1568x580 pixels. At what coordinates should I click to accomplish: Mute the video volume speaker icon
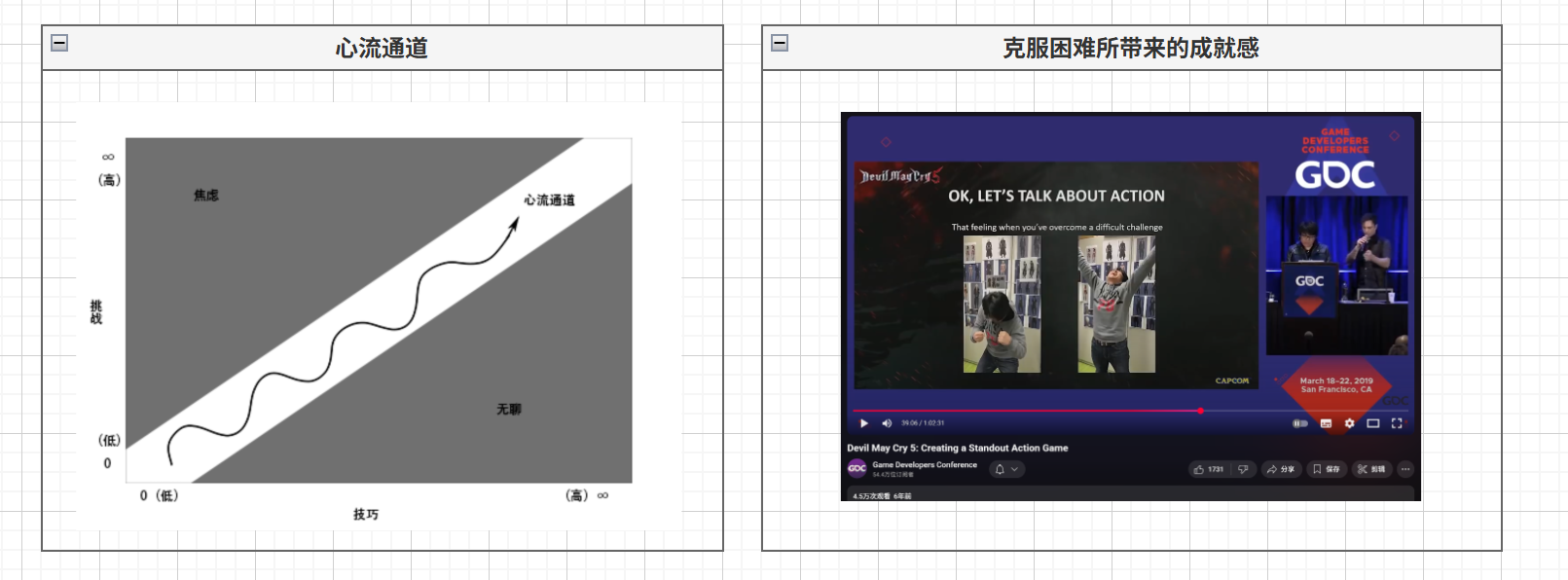886,423
